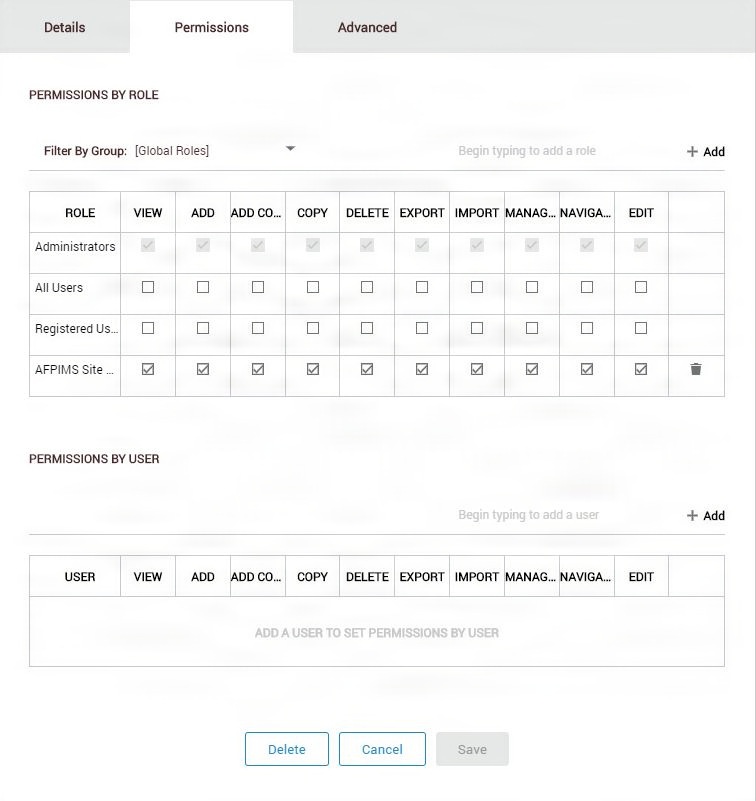Click the 'AFPIMS Site ...' role name
The image size is (756, 801).
pos(75,369)
